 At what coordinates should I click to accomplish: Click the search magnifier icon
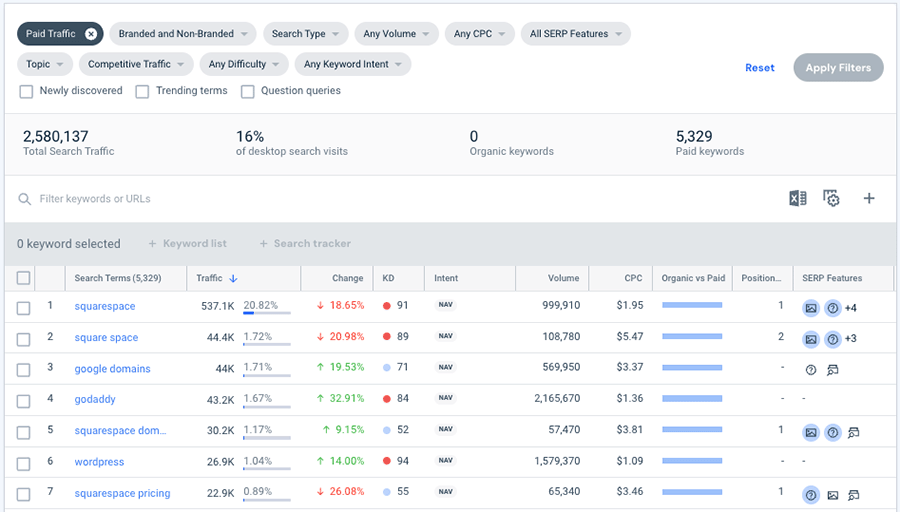click(x=24, y=199)
